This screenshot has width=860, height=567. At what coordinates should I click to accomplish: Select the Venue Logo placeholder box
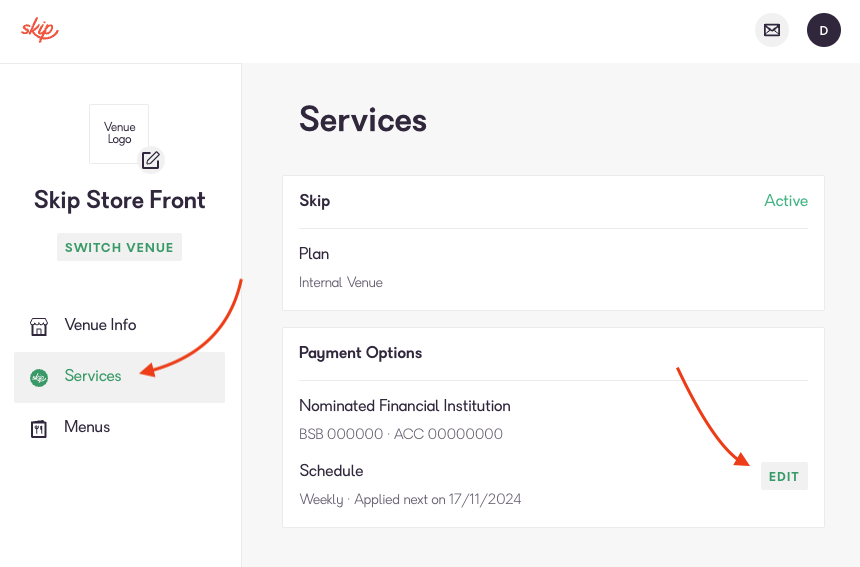pos(119,134)
